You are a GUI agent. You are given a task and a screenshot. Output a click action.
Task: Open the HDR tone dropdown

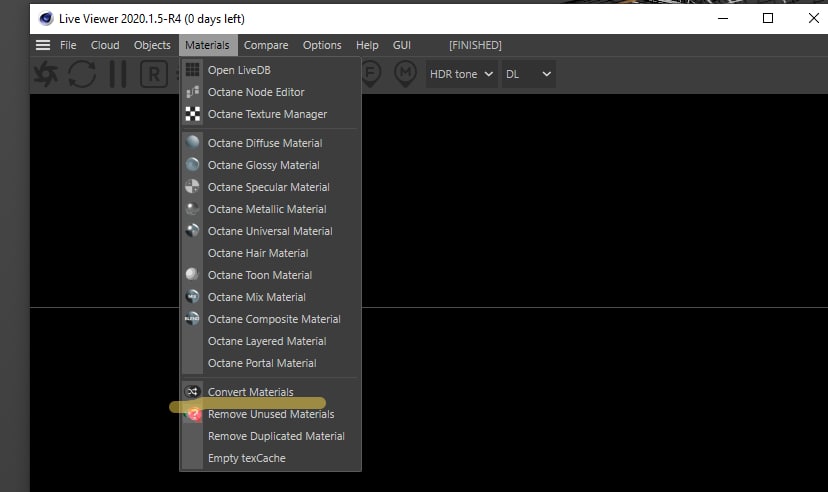click(x=461, y=74)
